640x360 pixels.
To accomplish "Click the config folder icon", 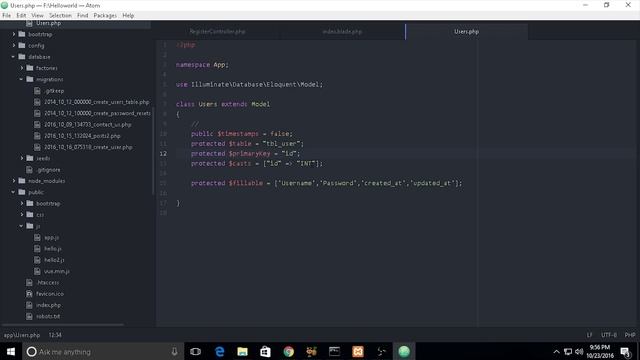I will pyautogui.click(x=22, y=45).
